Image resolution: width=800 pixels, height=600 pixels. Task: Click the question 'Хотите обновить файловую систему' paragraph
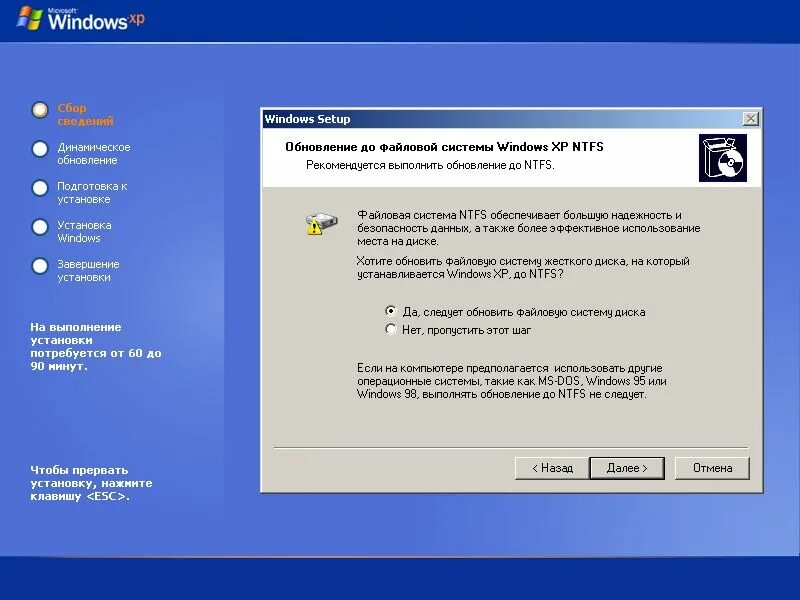(x=523, y=267)
